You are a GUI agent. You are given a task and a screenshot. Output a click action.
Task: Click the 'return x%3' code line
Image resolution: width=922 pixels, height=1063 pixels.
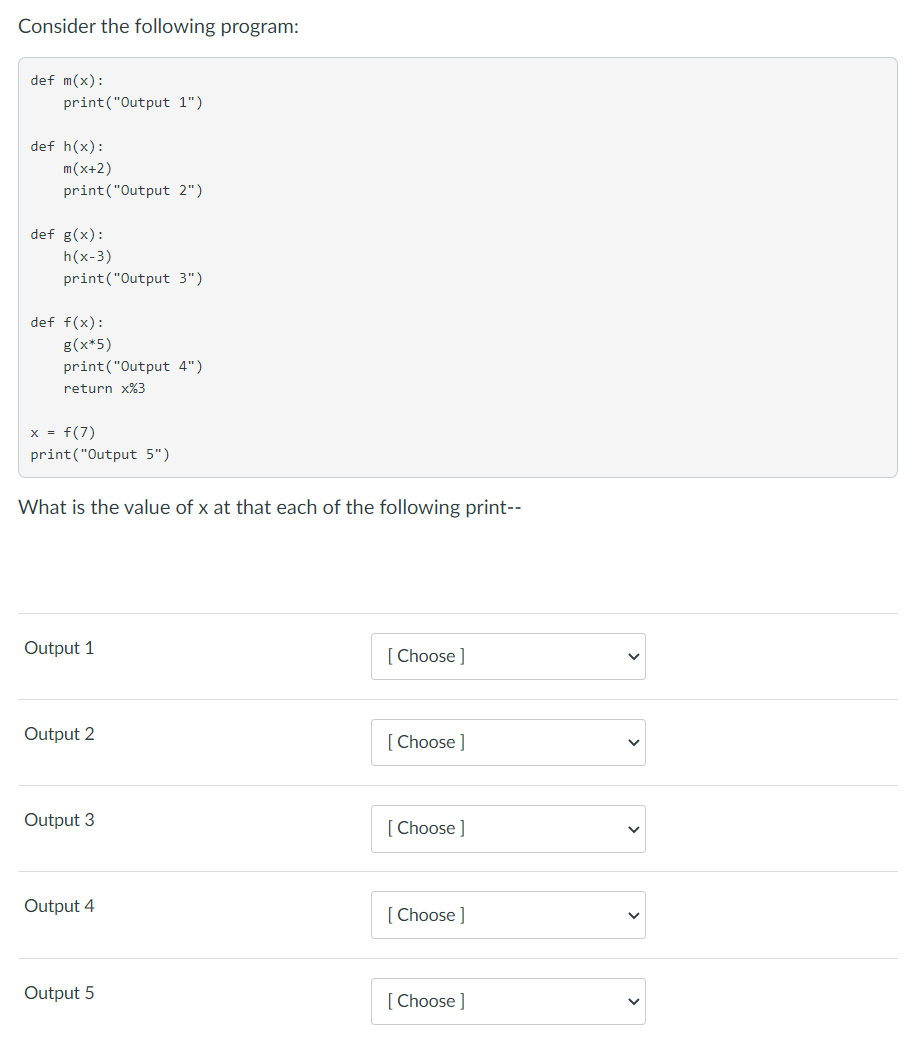coord(104,388)
